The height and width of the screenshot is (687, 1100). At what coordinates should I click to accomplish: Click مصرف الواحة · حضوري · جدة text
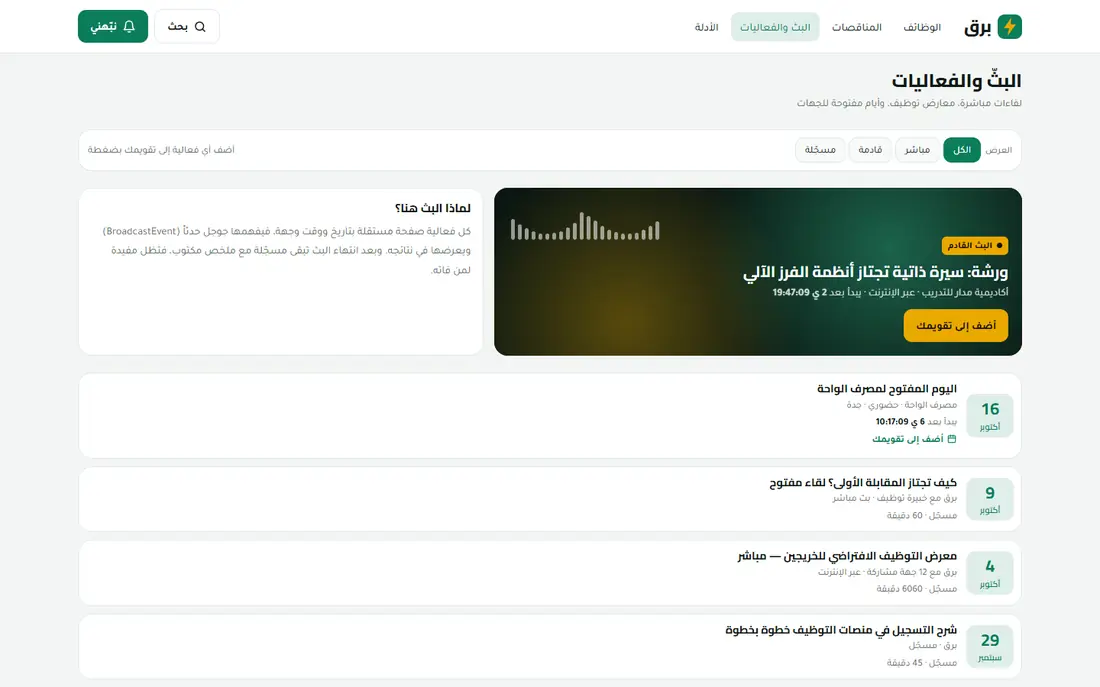point(901,405)
